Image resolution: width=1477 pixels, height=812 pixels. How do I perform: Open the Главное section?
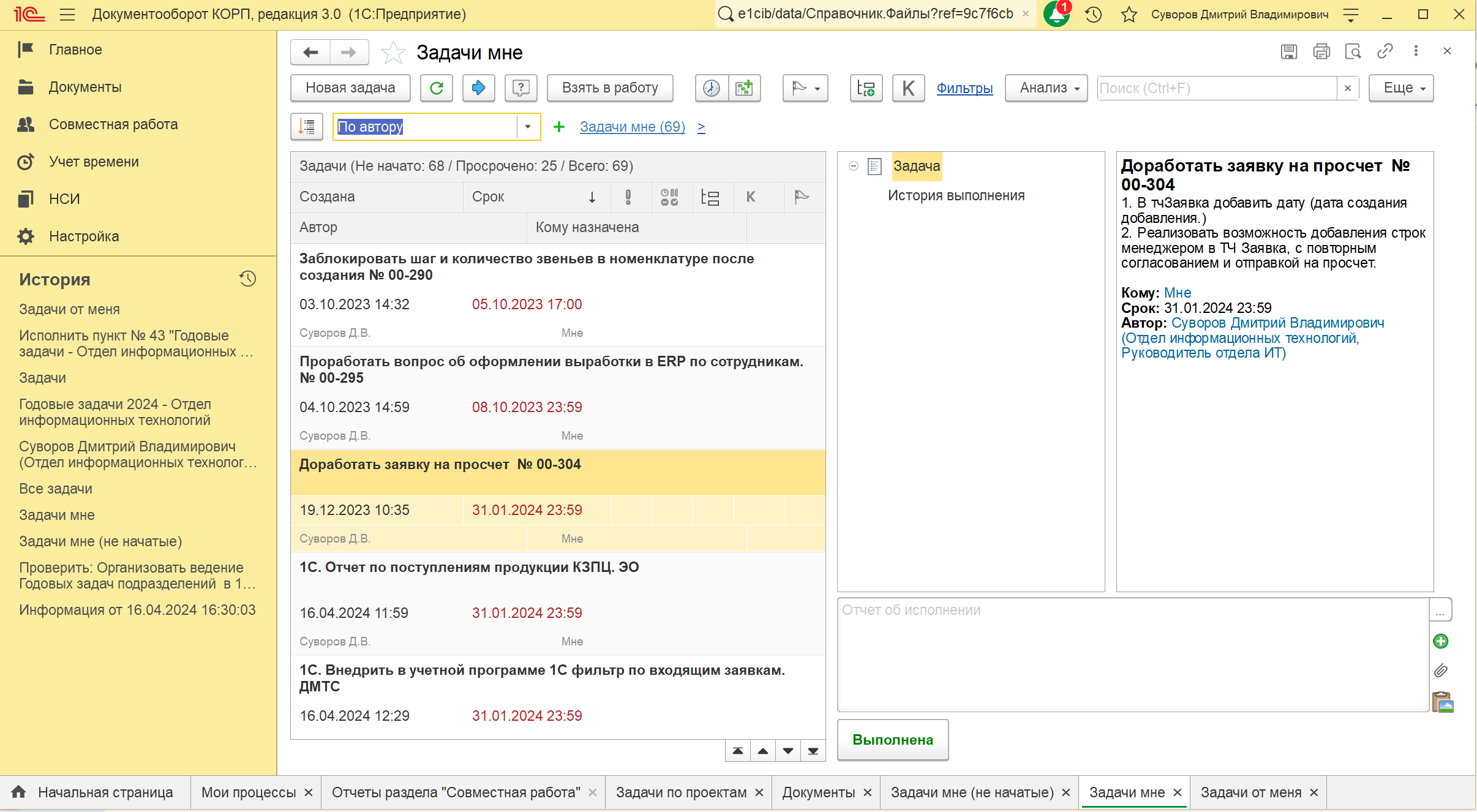(x=75, y=50)
